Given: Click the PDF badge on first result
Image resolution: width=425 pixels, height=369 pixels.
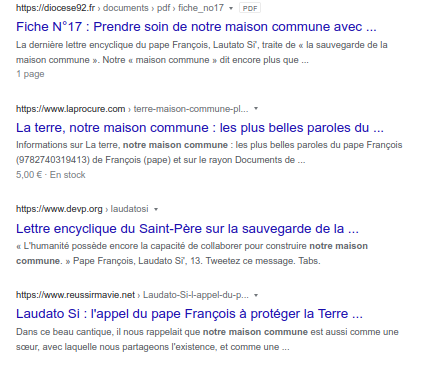Looking at the screenshot, I should pyautogui.click(x=250, y=8).
